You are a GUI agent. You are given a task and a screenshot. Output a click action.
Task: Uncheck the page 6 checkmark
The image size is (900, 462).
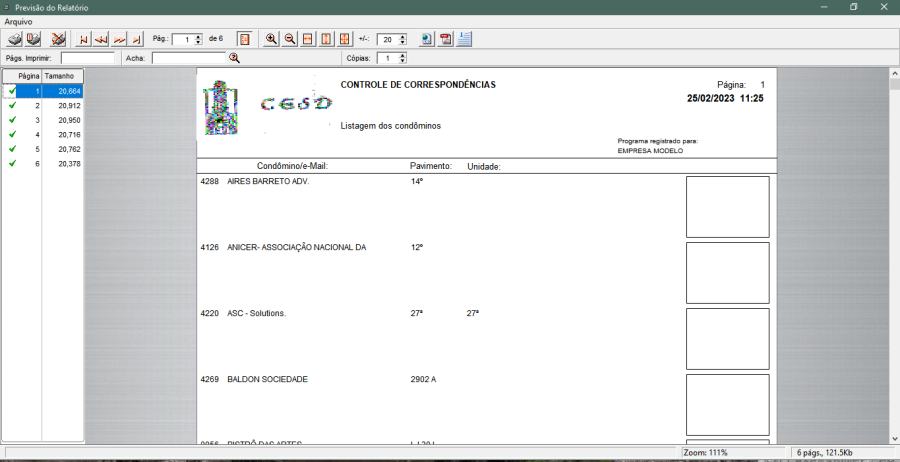[x=12, y=163]
